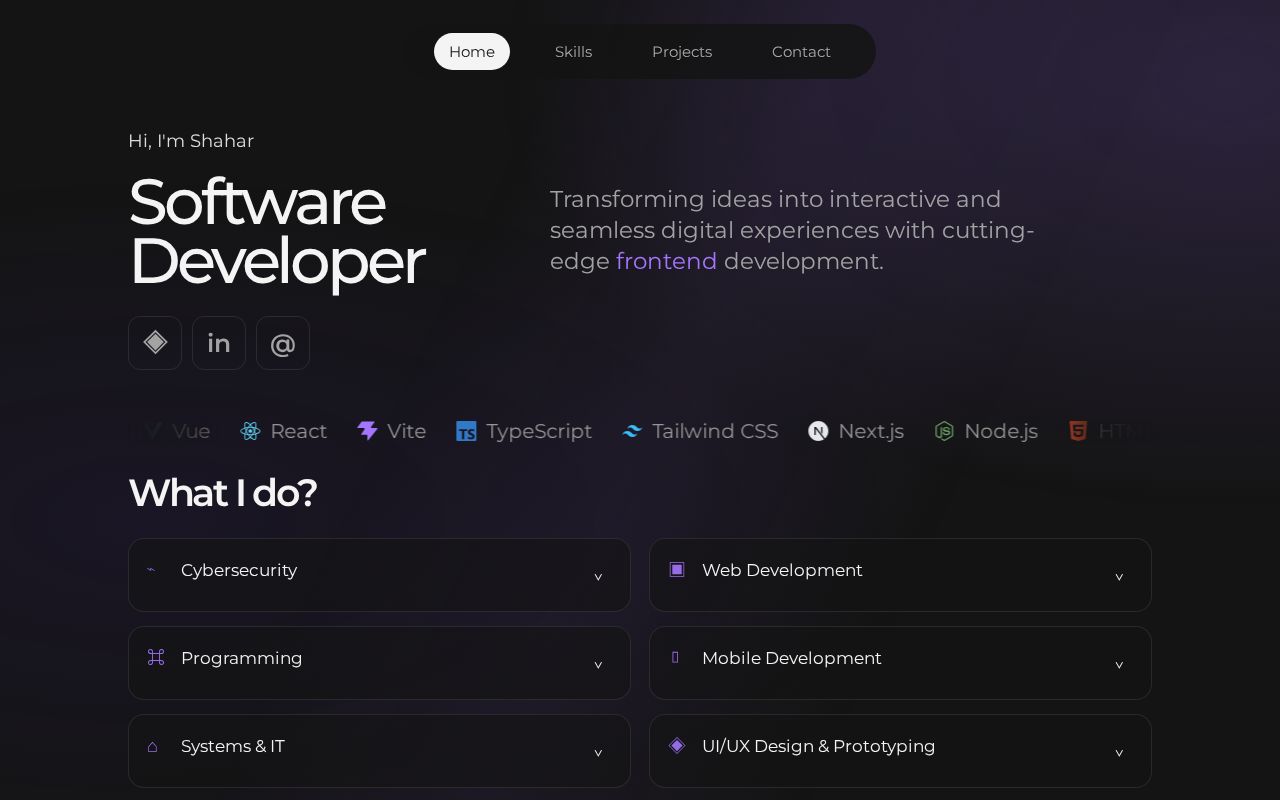Open the LinkedIn profile icon button

tap(219, 343)
